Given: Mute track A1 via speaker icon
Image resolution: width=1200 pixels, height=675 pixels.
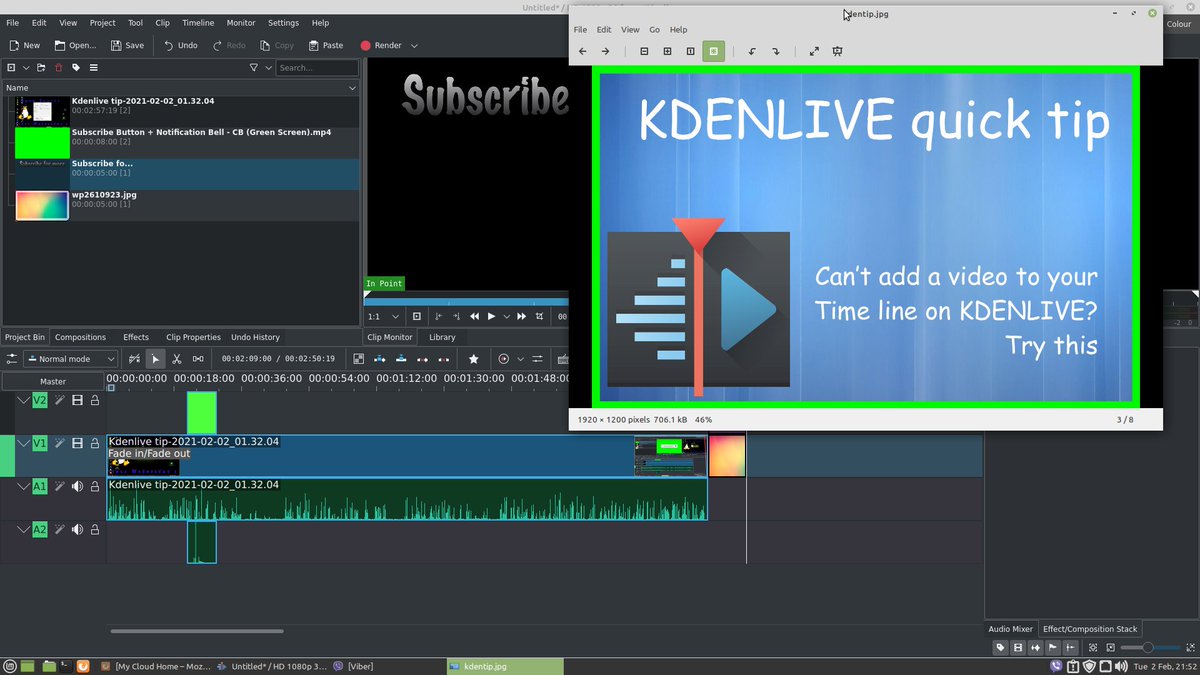Looking at the screenshot, I should (x=77, y=486).
